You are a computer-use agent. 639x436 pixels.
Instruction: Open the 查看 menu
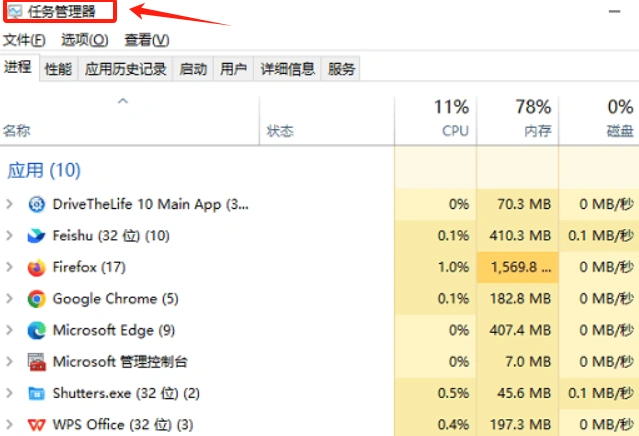pos(146,40)
